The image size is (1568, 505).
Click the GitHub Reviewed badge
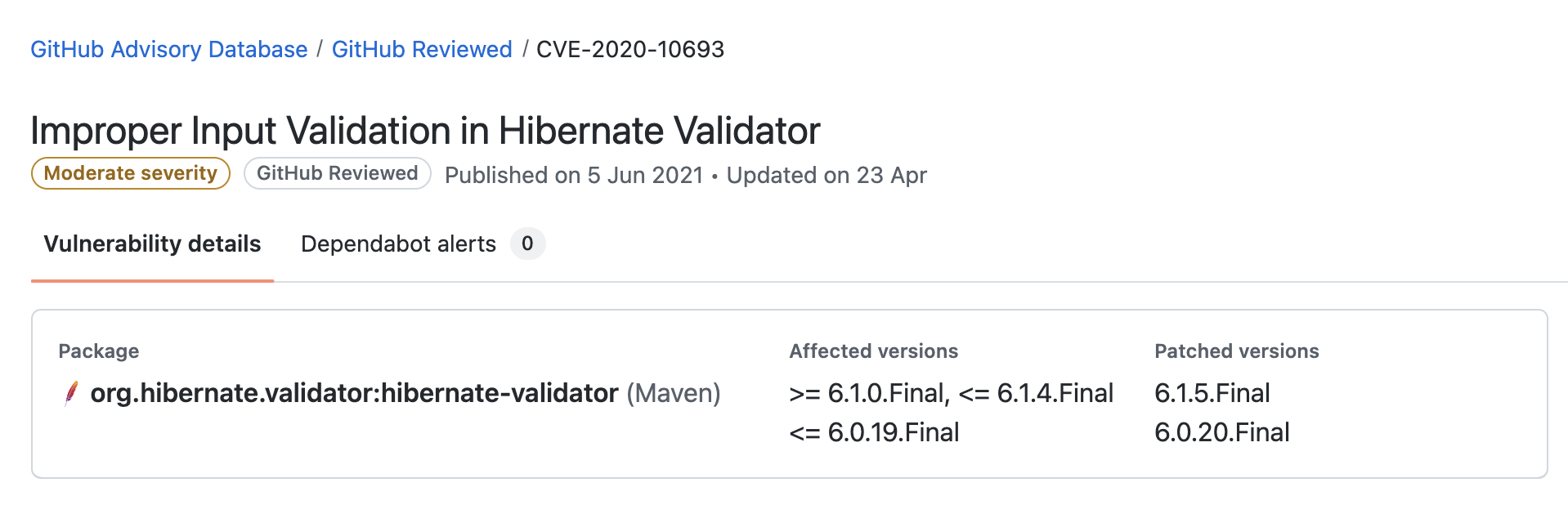pos(337,173)
